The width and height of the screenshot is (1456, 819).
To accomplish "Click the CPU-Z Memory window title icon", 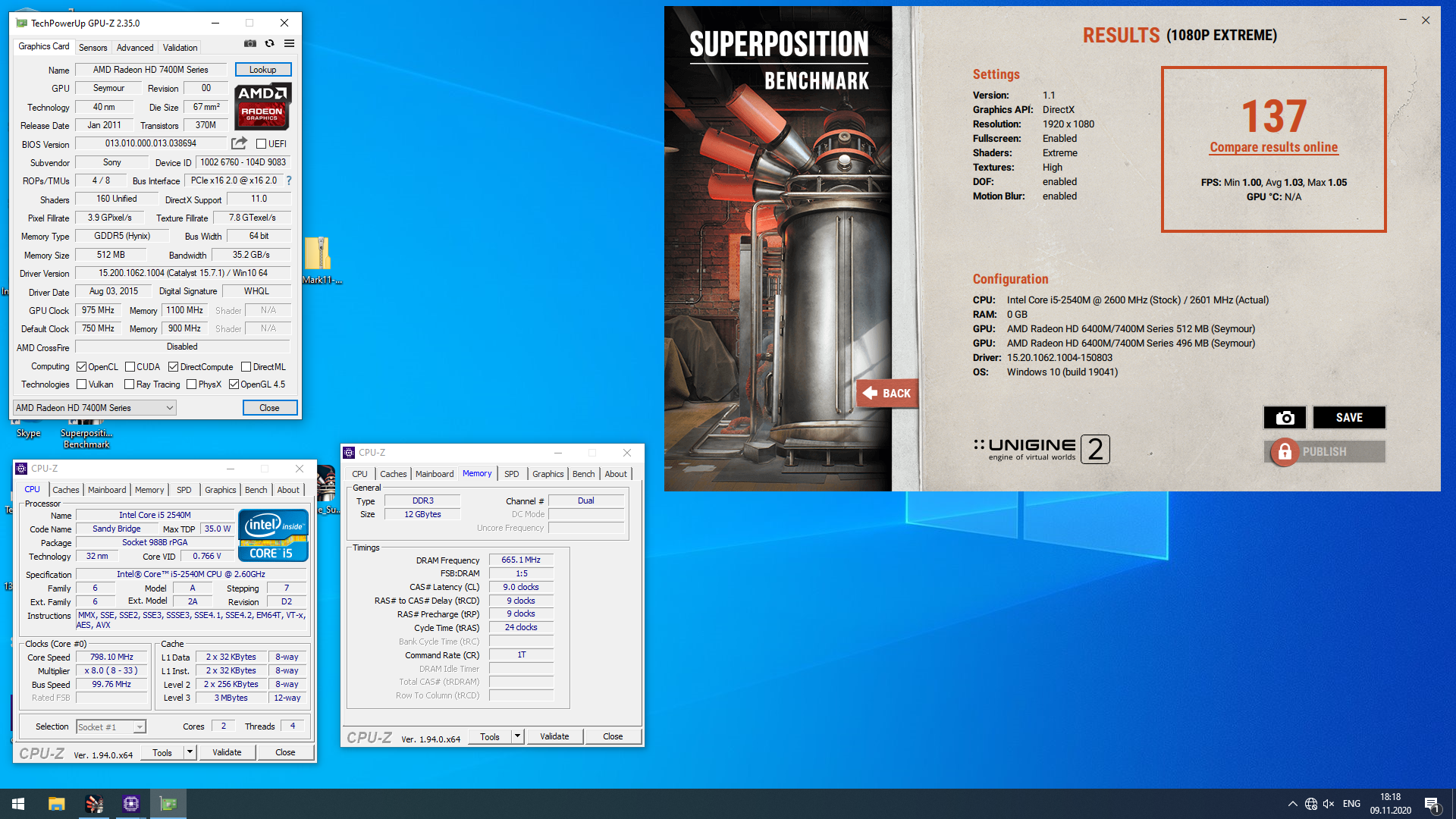I will 349,453.
